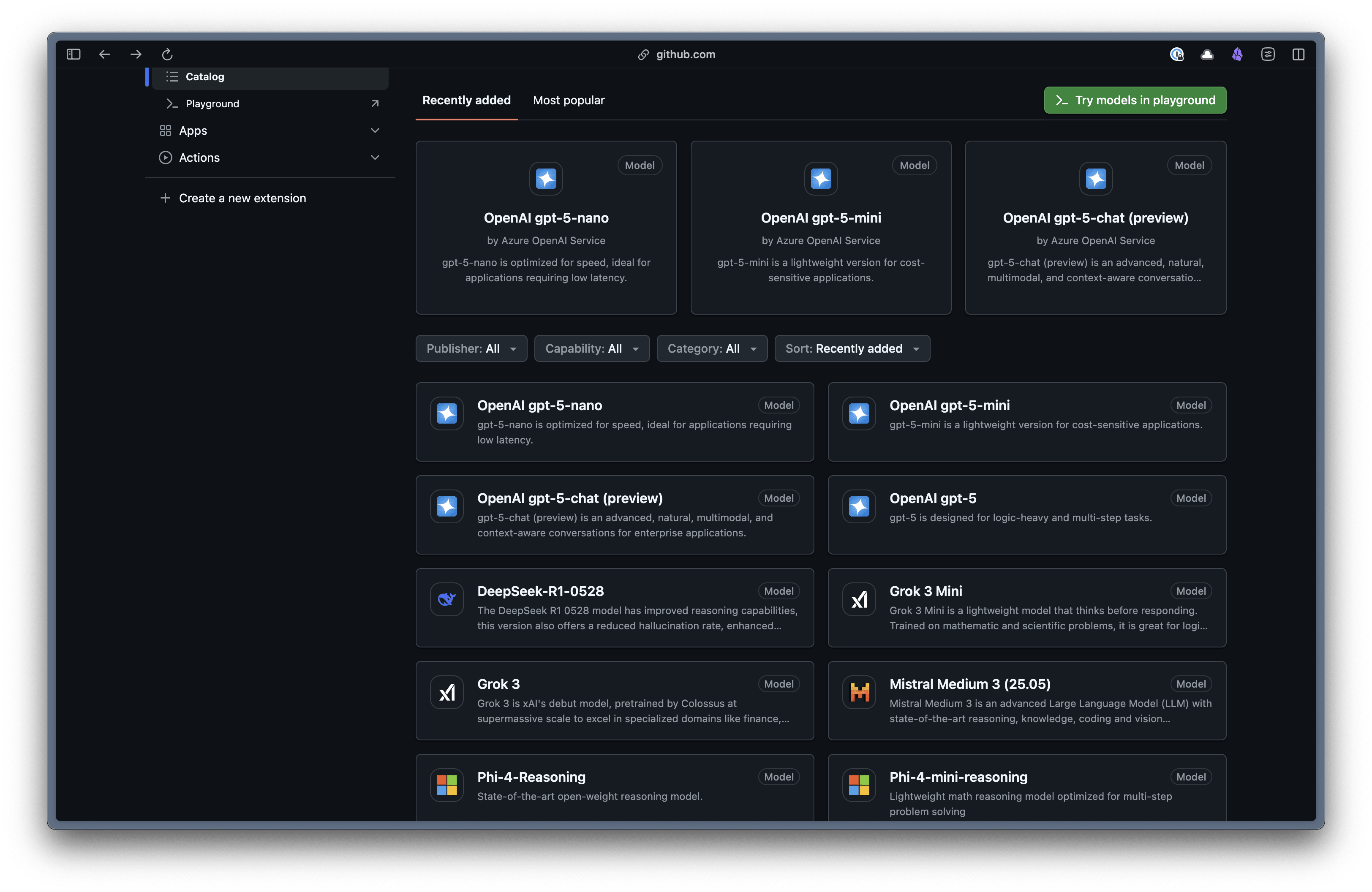Switch to the Most popular tab
The image size is (1372, 892).
pyautogui.click(x=569, y=100)
